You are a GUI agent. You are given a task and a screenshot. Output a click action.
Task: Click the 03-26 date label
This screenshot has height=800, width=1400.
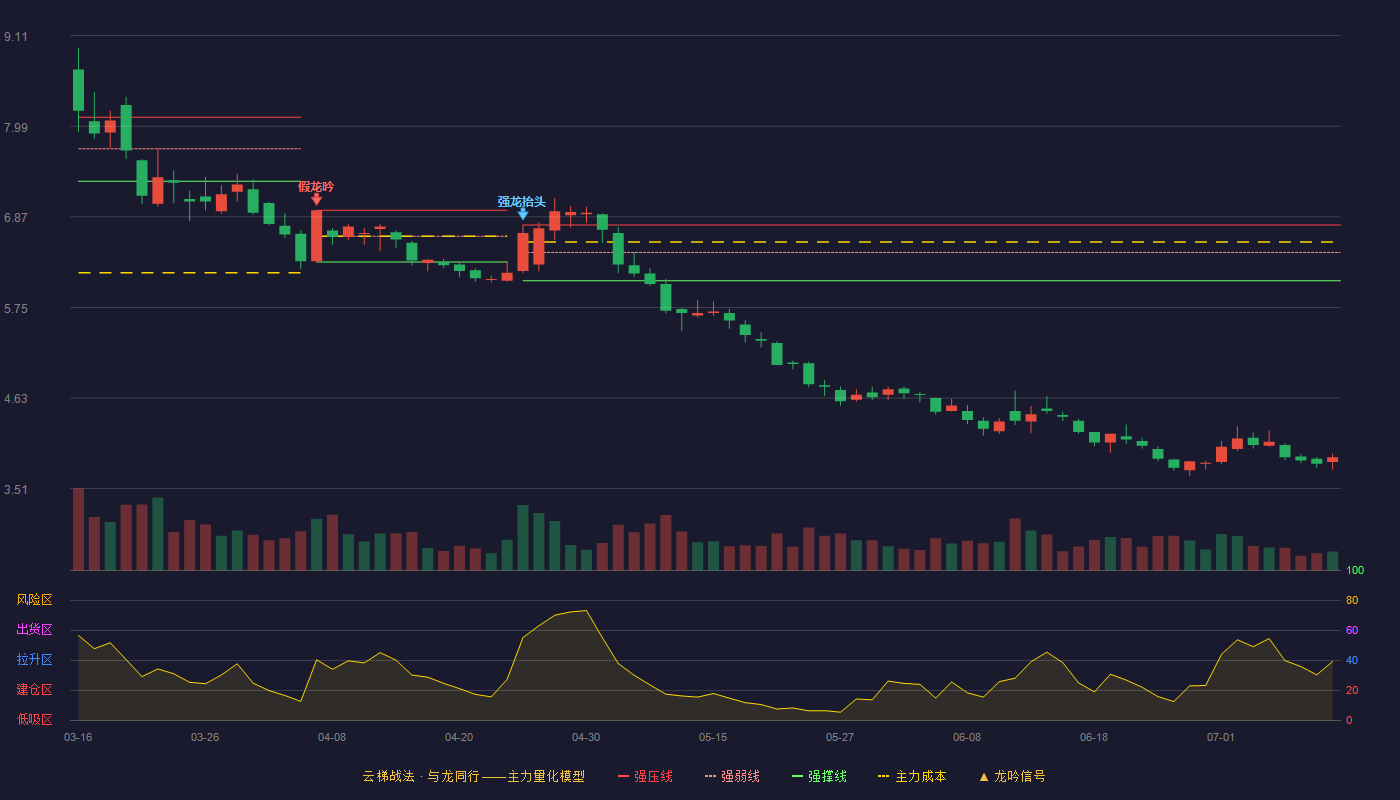click(205, 737)
